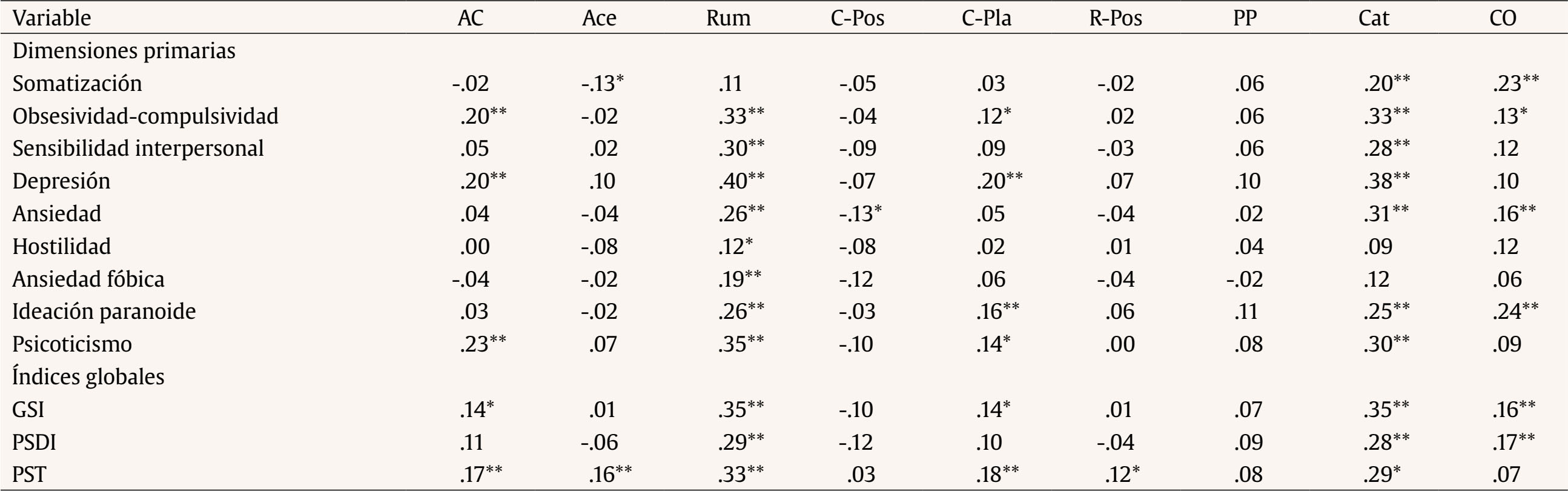Click the 'Hostilidad' row label
The image size is (1568, 491).
click(62, 246)
